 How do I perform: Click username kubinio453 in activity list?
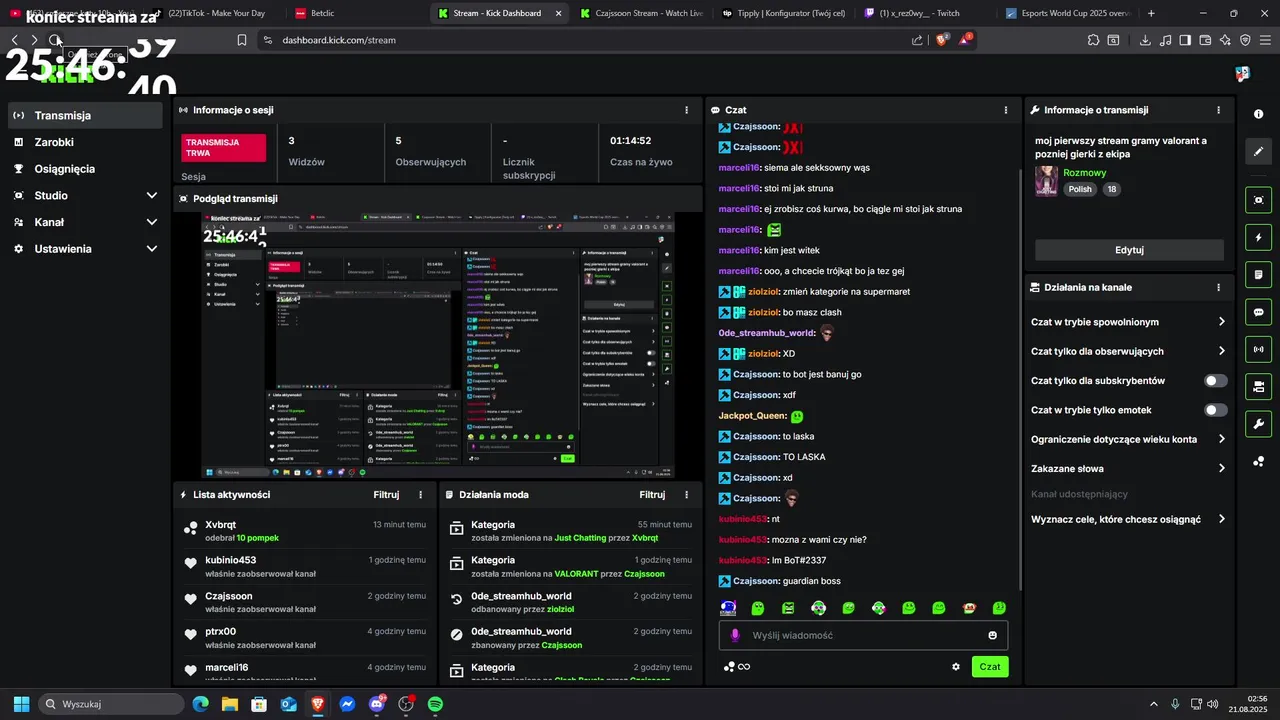point(230,560)
